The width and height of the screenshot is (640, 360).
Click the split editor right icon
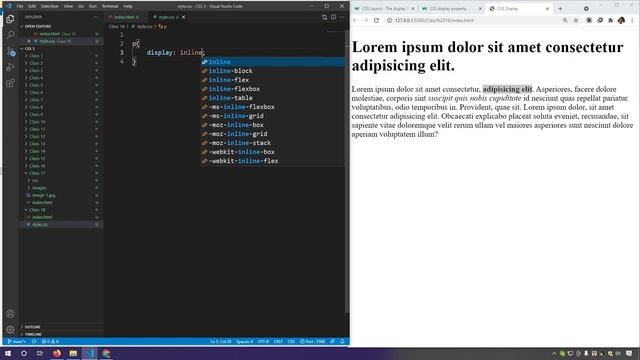(x=333, y=17)
